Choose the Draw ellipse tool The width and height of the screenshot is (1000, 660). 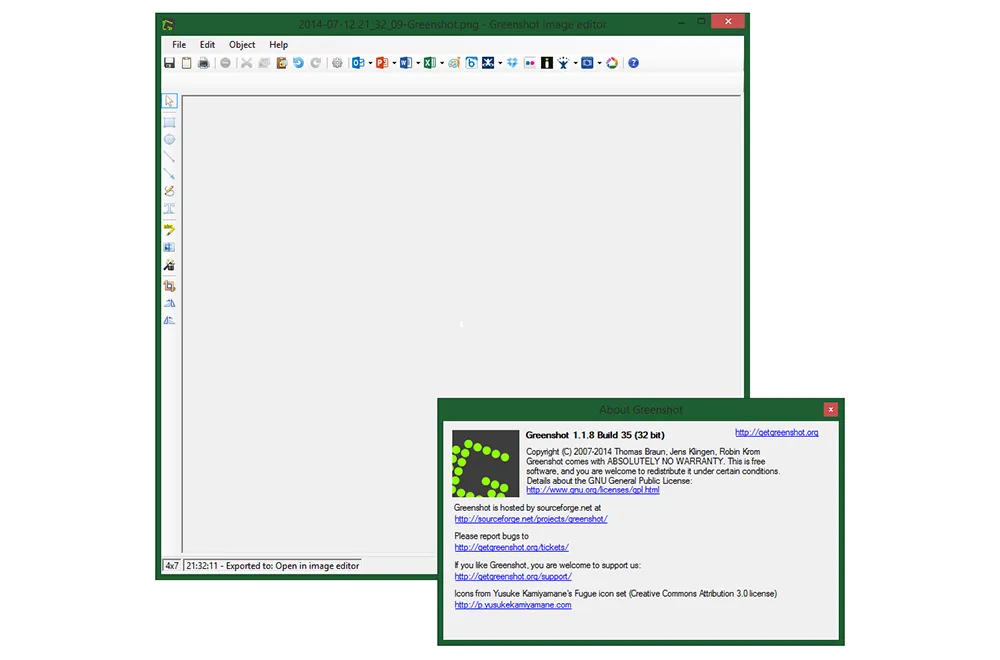coord(170,139)
